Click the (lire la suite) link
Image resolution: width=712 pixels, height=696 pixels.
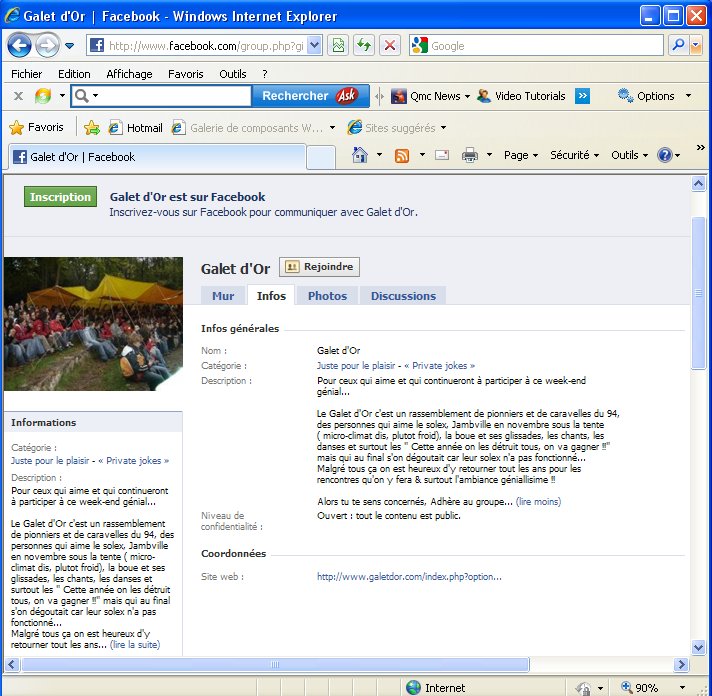135,645
